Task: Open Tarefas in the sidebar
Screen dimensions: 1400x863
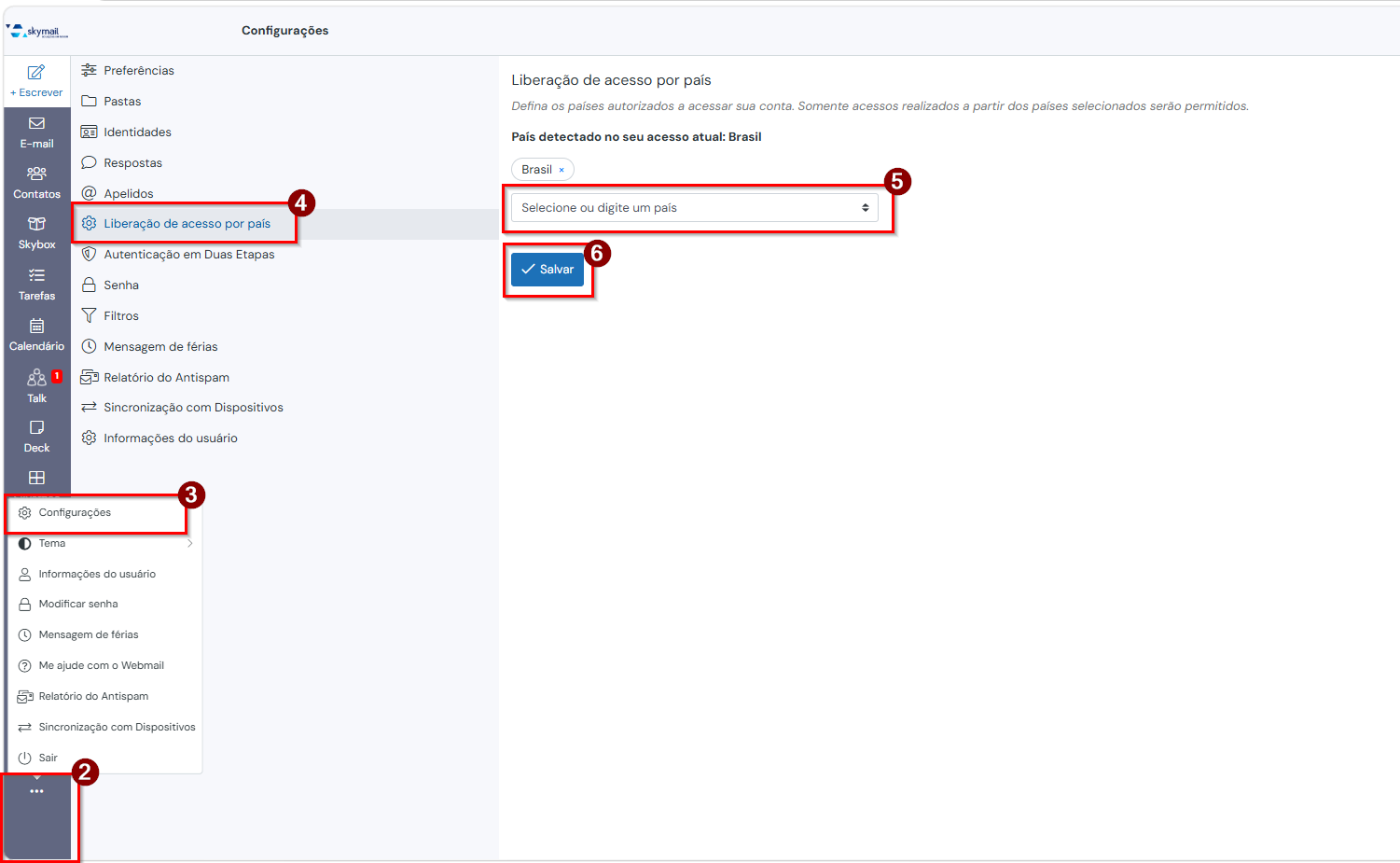Action: tap(36, 285)
